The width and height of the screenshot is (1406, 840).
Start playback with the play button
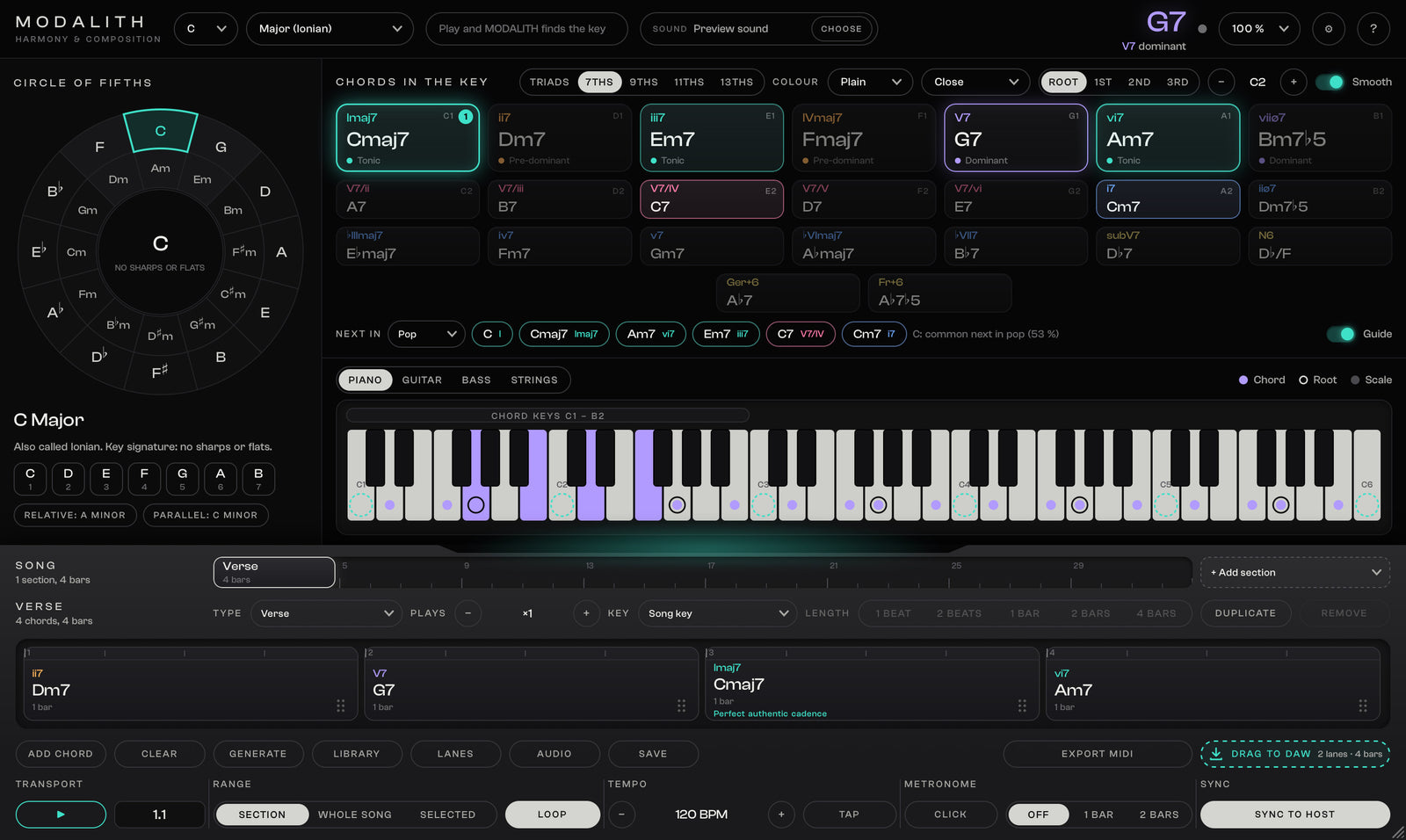tap(61, 815)
